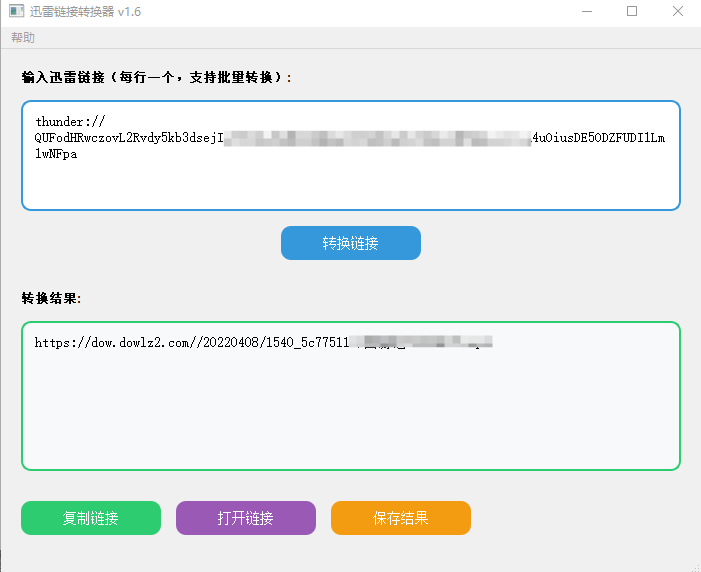Viewport: 701px width, 572px height.
Task: Click the 转换结果 label
Action: 51,298
